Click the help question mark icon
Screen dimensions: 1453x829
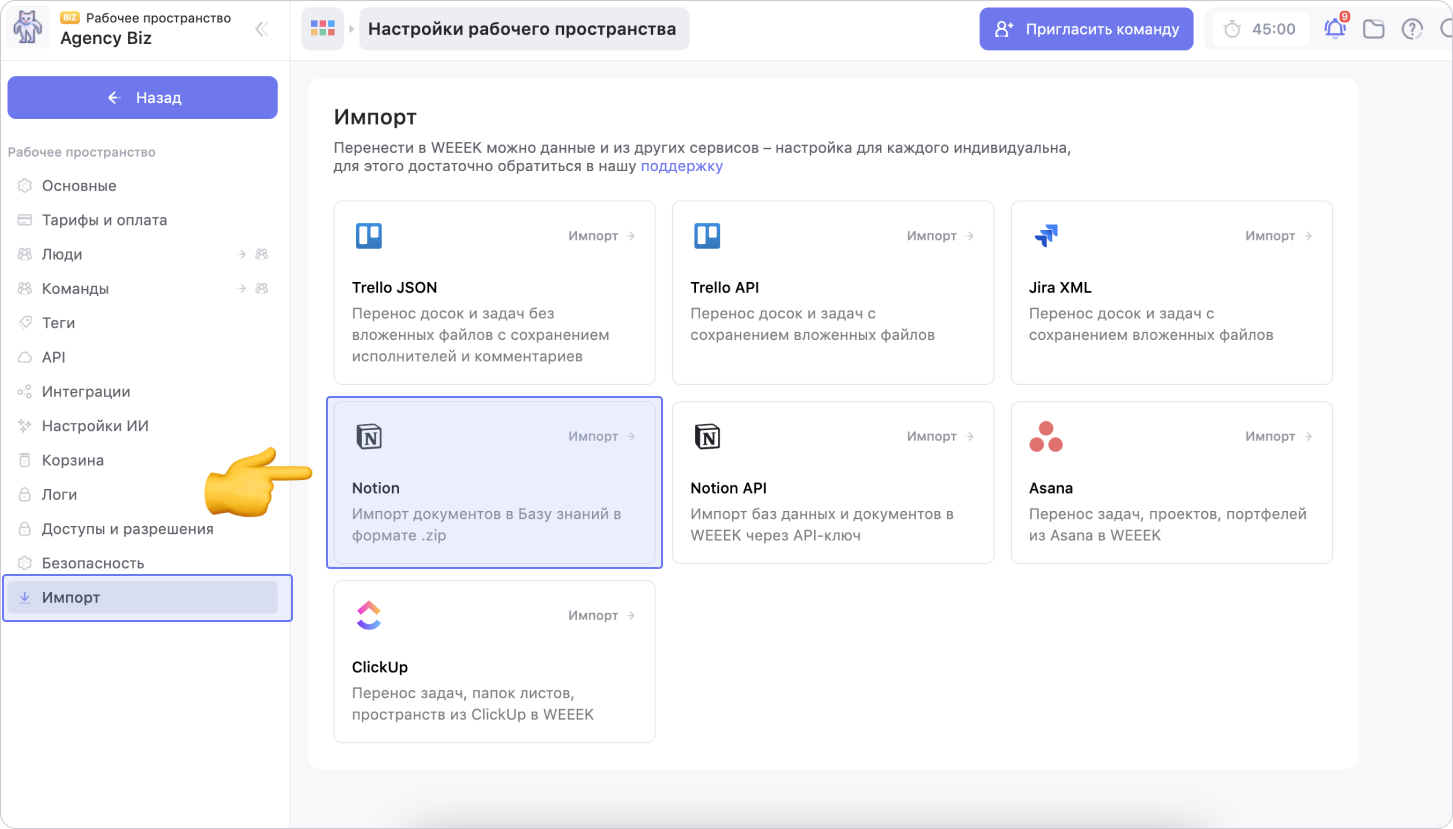1412,29
